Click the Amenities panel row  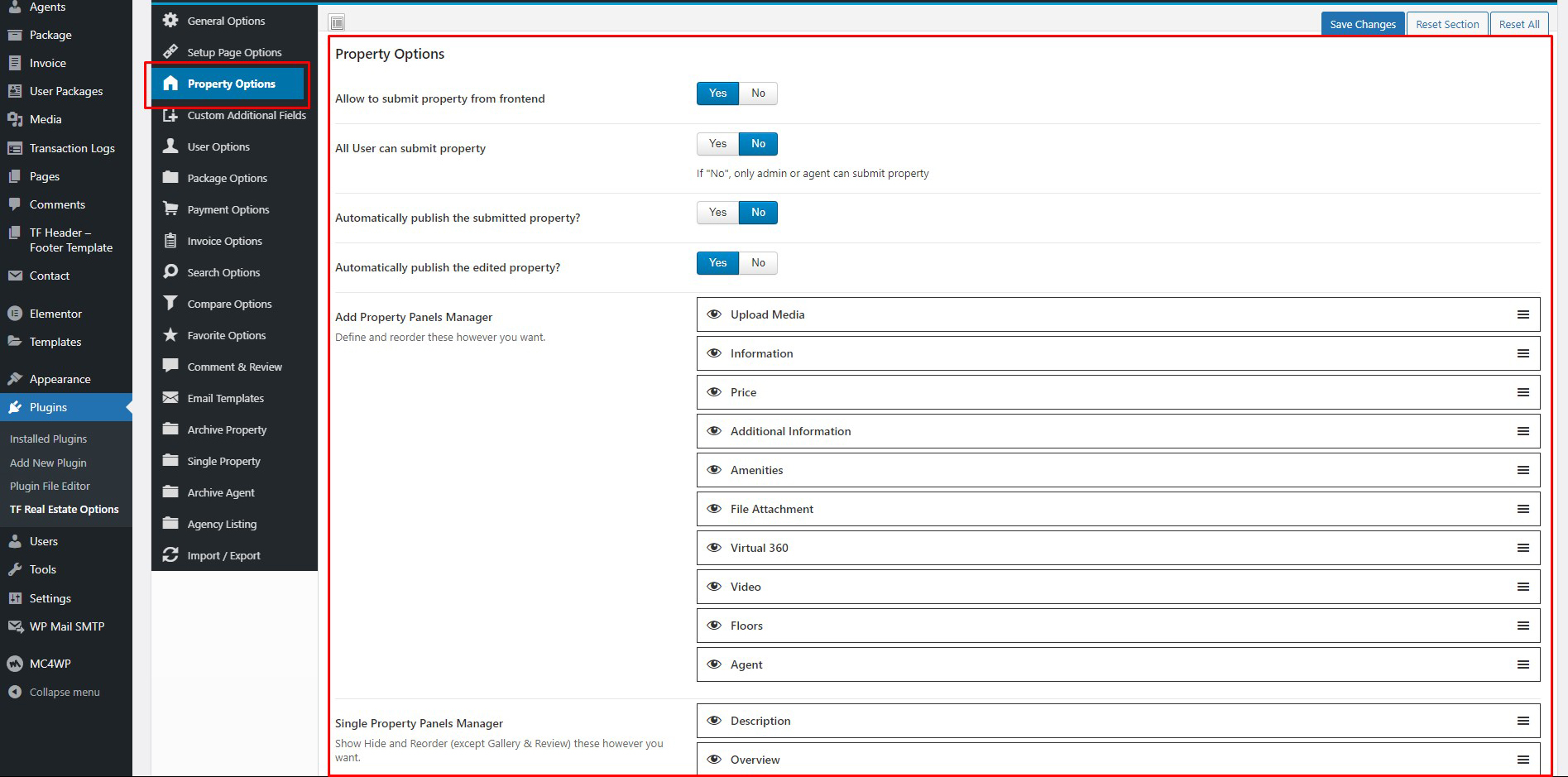click(x=1118, y=470)
